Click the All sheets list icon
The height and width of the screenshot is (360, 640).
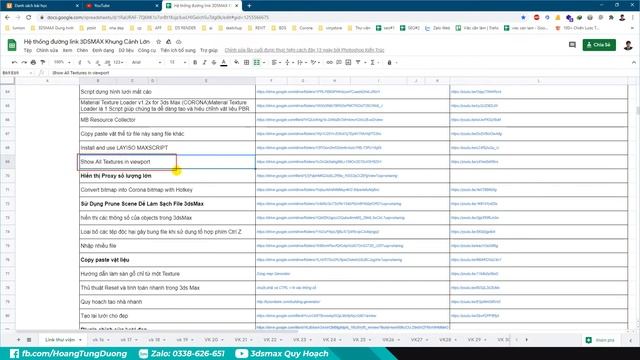pyautogui.click(x=29, y=340)
